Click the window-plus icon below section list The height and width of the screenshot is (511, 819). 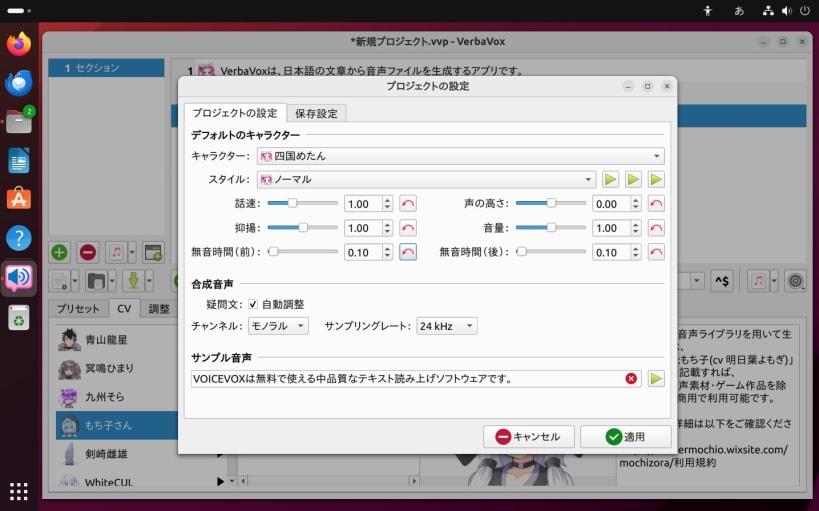[153, 252]
